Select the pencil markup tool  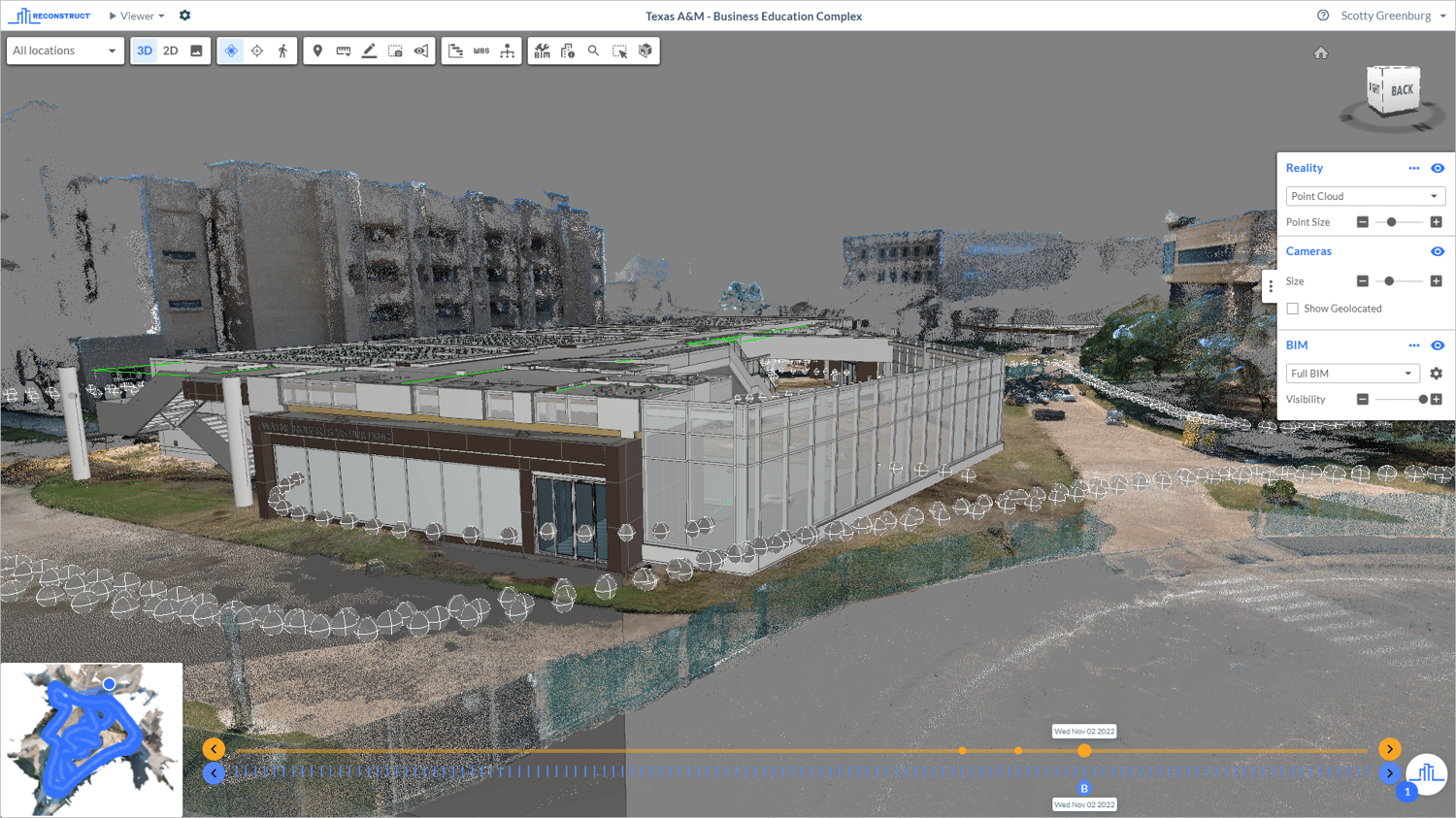369,49
